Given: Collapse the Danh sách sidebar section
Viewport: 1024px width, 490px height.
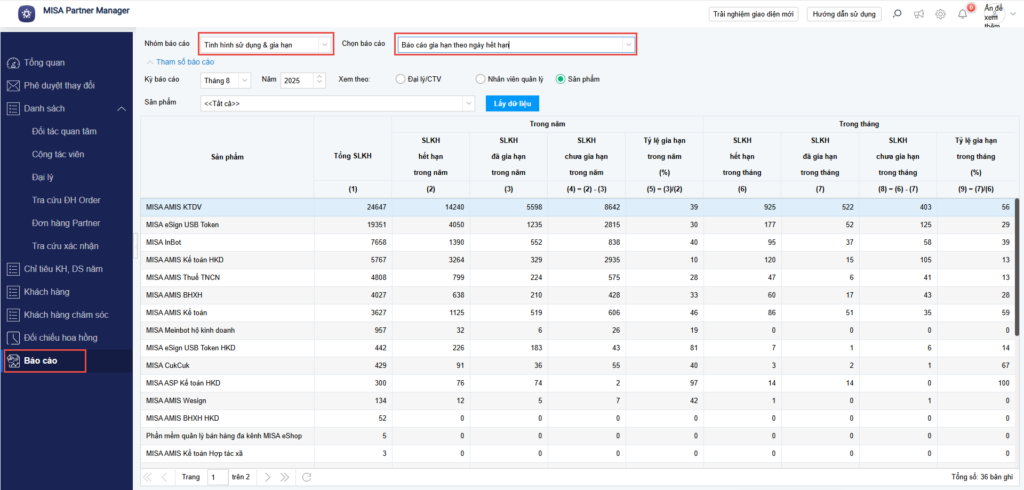Looking at the screenshot, I should point(121,108).
